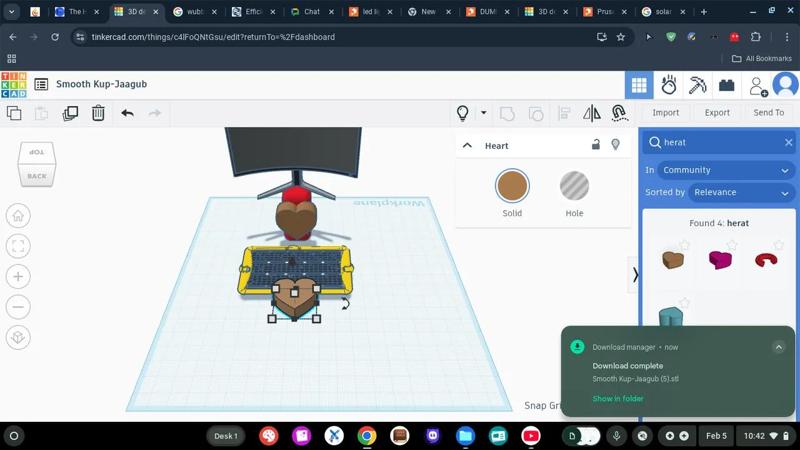
Task: Select the red curved shape thumbnail
Action: [766, 260]
